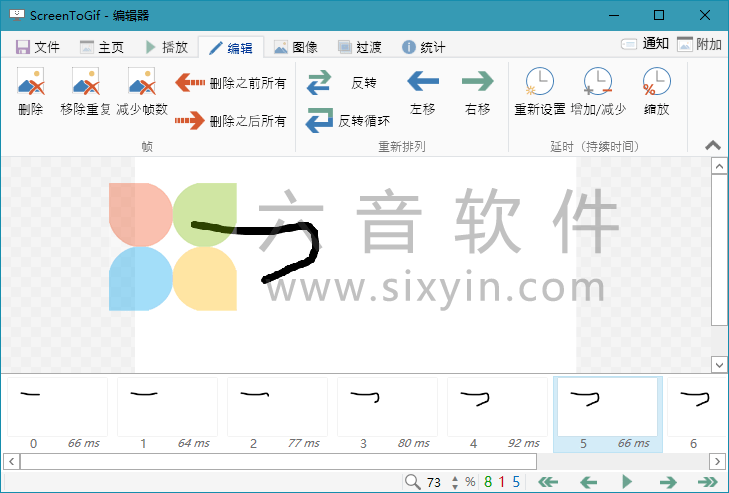Go to next frame arrow

pyautogui.click(x=668, y=482)
